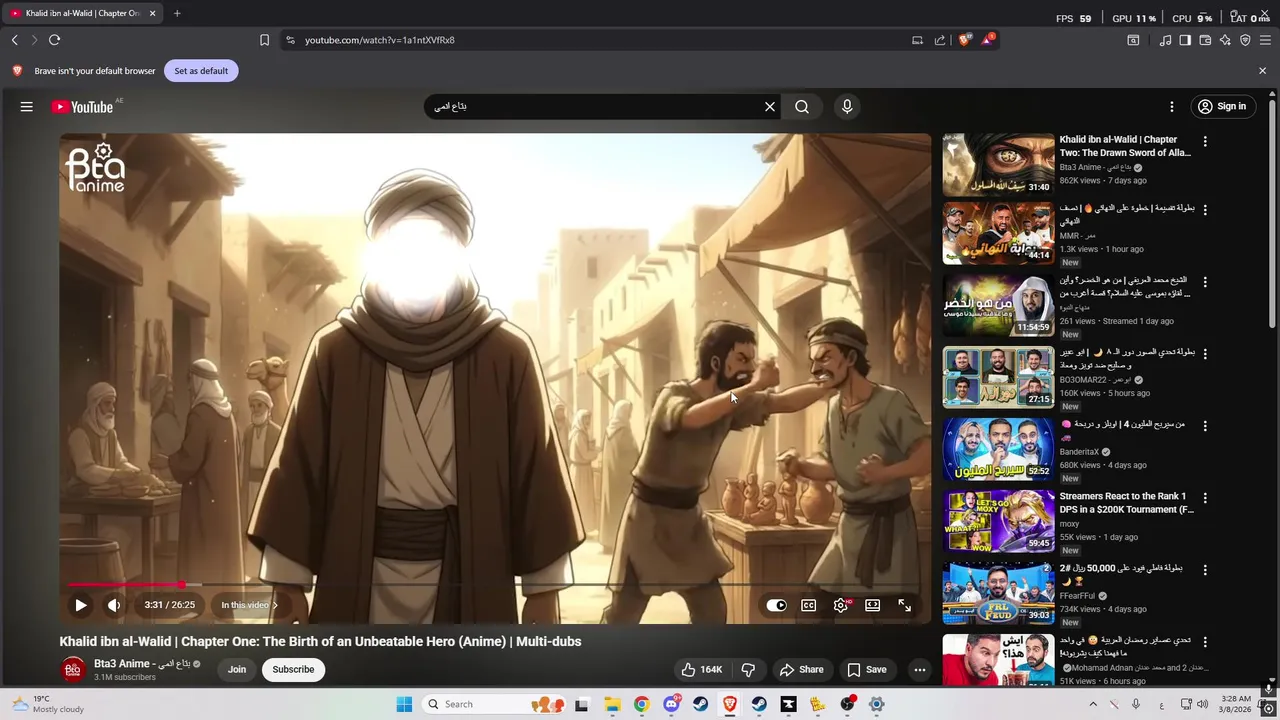Switch to theater mode
This screenshot has height=720, width=1280.
coord(873,605)
